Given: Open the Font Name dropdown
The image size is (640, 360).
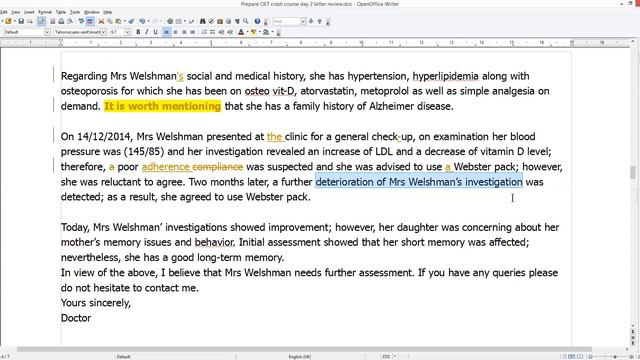Looking at the screenshot, I should coord(103,32).
